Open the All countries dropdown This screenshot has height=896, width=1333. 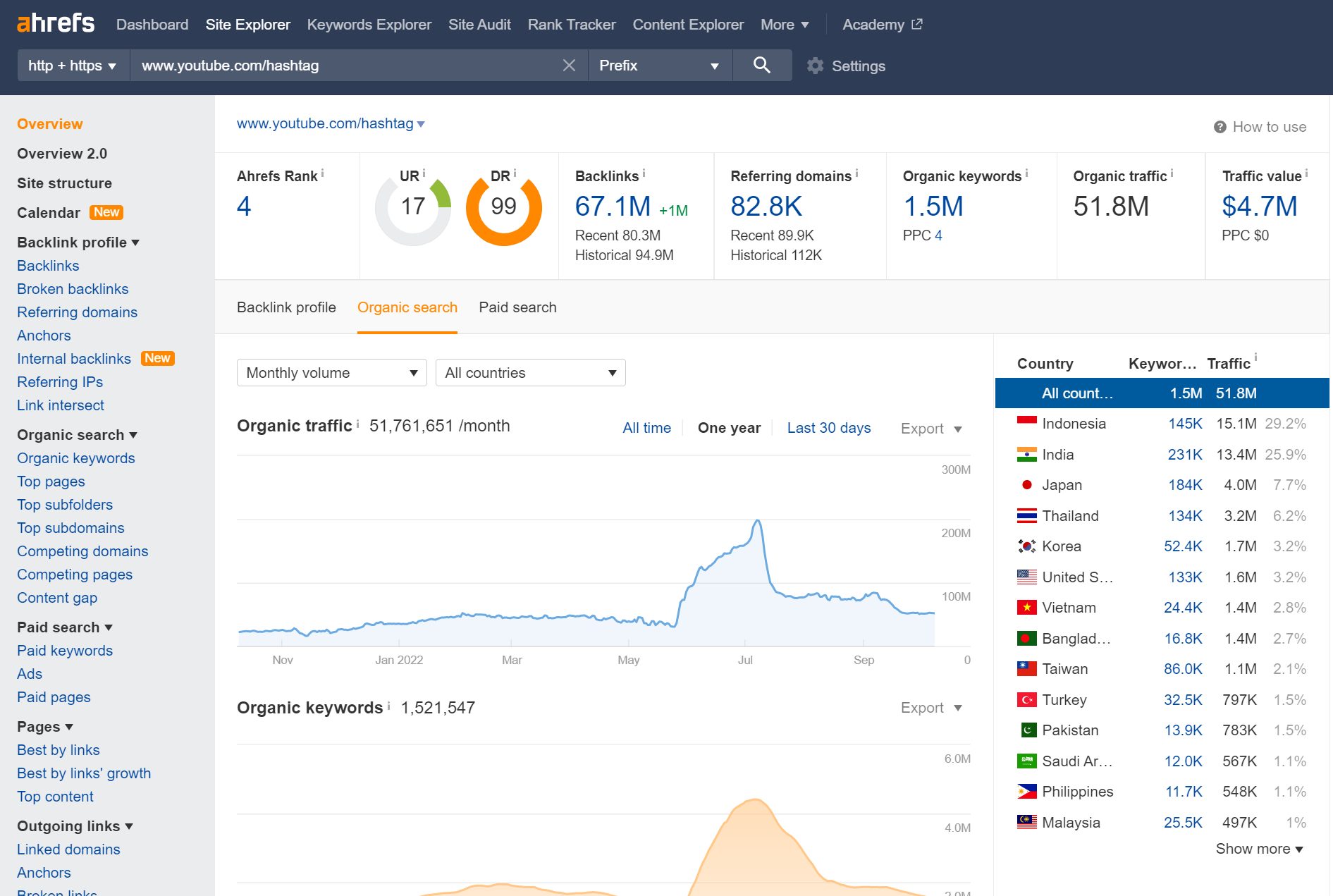pos(530,373)
